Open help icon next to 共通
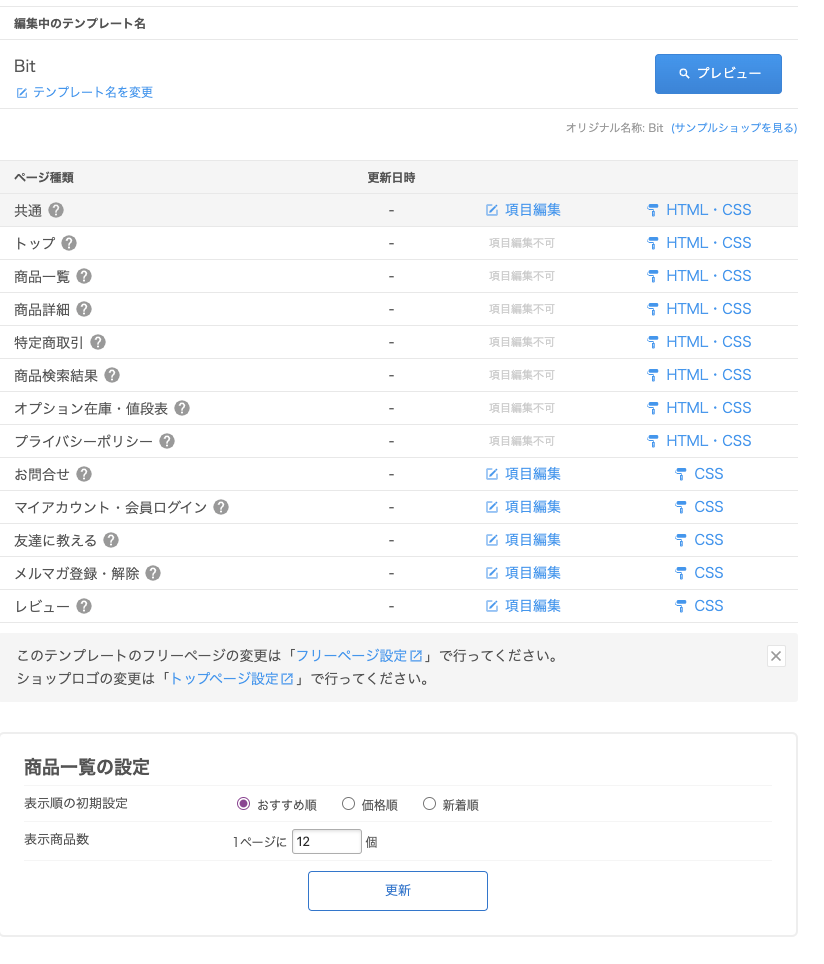 pyautogui.click(x=56, y=210)
